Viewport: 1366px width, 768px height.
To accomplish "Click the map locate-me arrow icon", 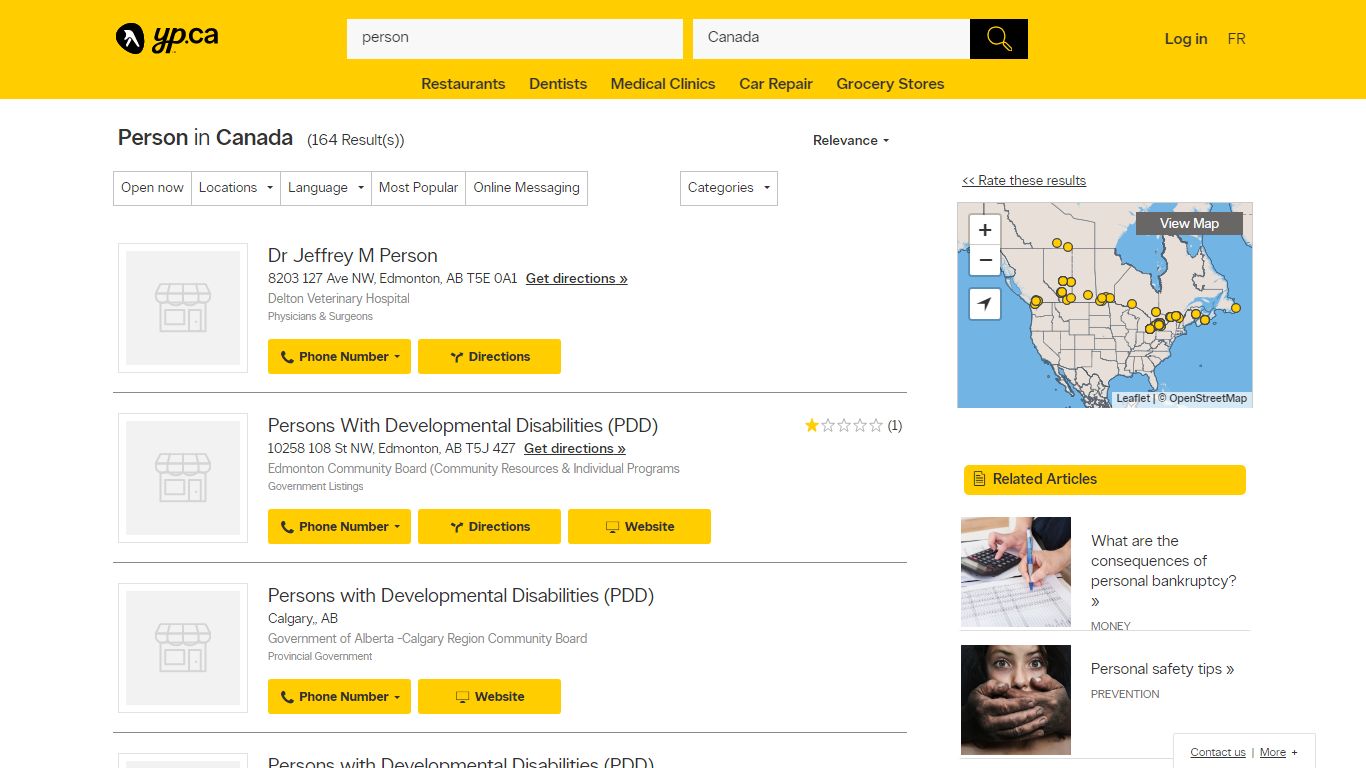I will click(x=985, y=304).
